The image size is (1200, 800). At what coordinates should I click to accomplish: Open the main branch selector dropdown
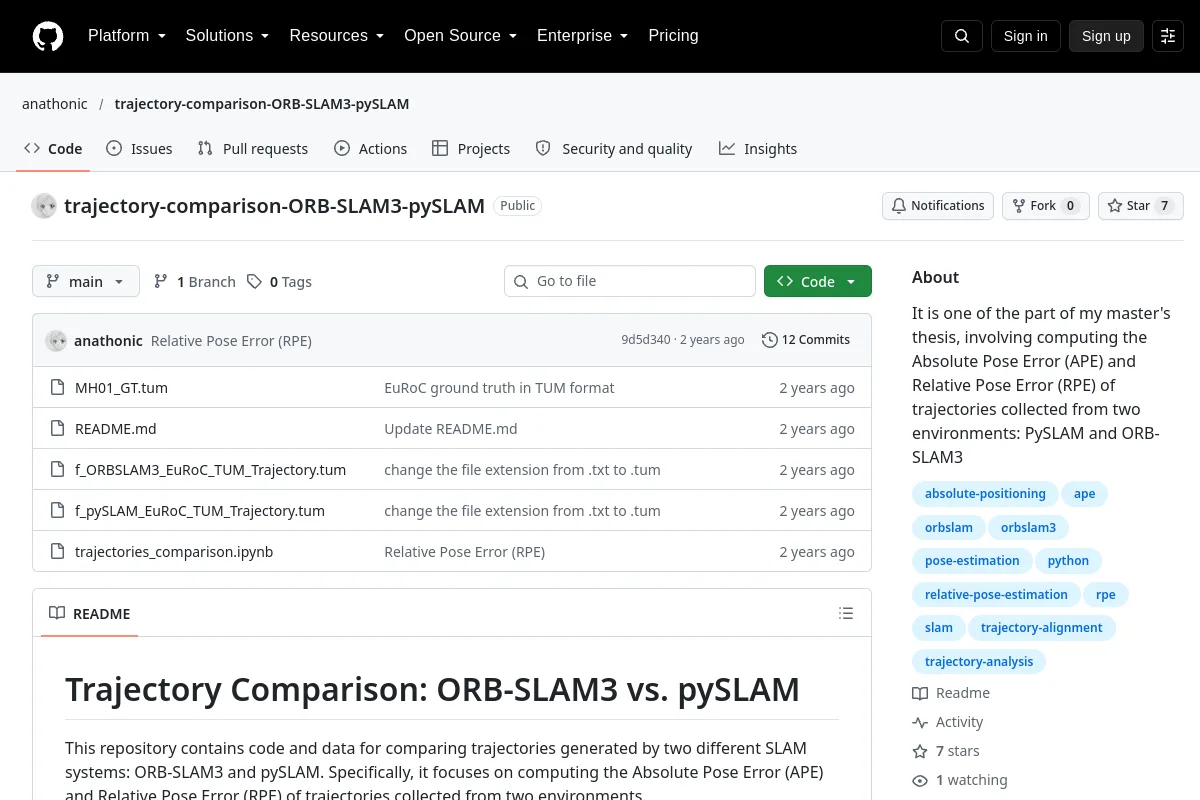86,281
